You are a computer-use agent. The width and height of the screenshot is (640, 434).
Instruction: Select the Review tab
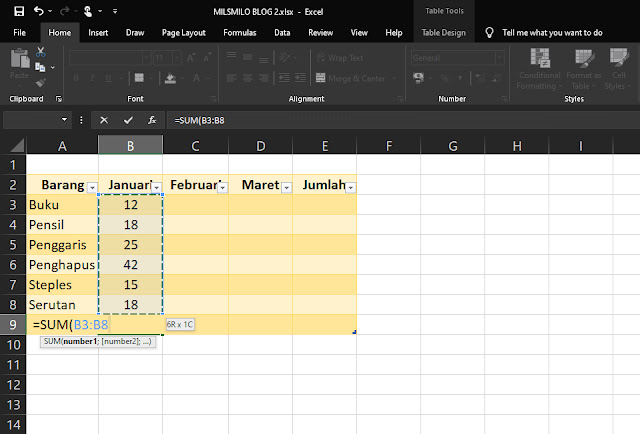pyautogui.click(x=320, y=33)
